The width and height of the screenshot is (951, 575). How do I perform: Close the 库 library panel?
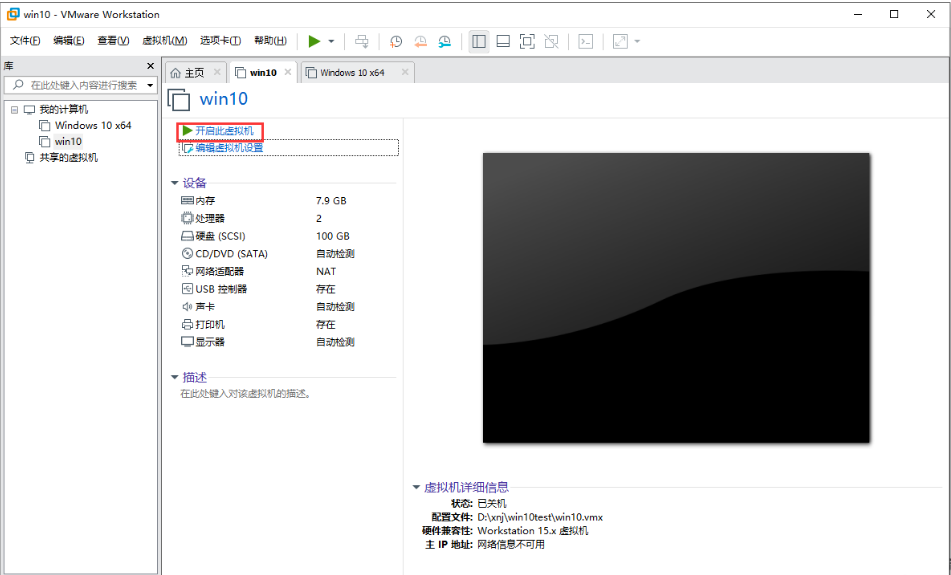pos(150,66)
